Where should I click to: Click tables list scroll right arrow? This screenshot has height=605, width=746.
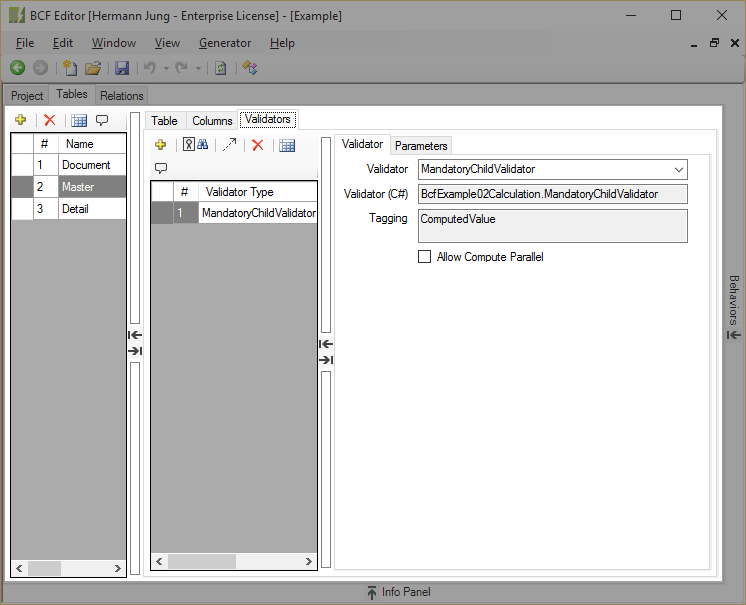click(118, 568)
